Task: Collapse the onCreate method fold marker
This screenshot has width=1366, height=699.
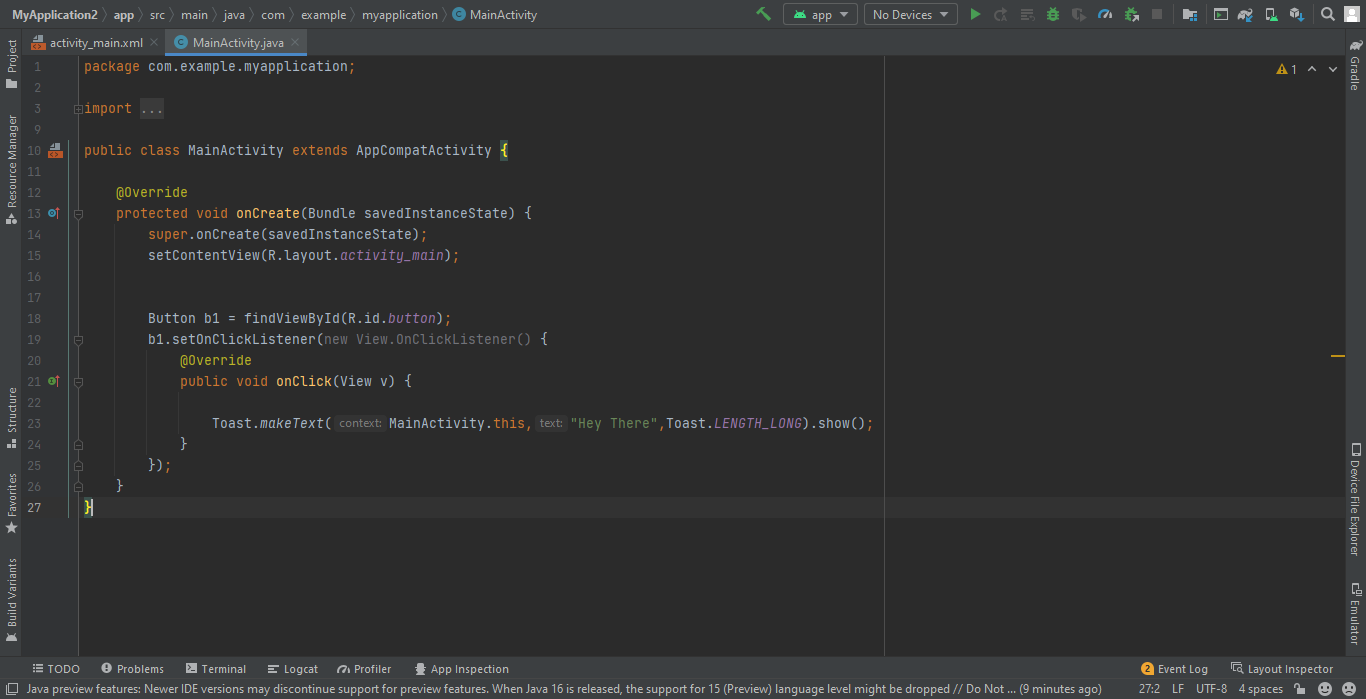Action: point(78,213)
